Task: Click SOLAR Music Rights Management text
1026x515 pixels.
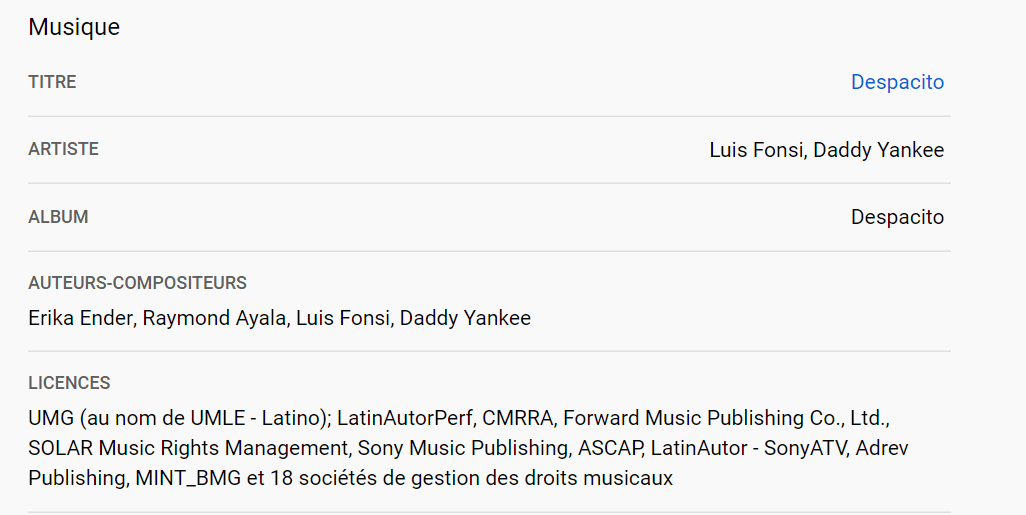Action: coord(188,448)
